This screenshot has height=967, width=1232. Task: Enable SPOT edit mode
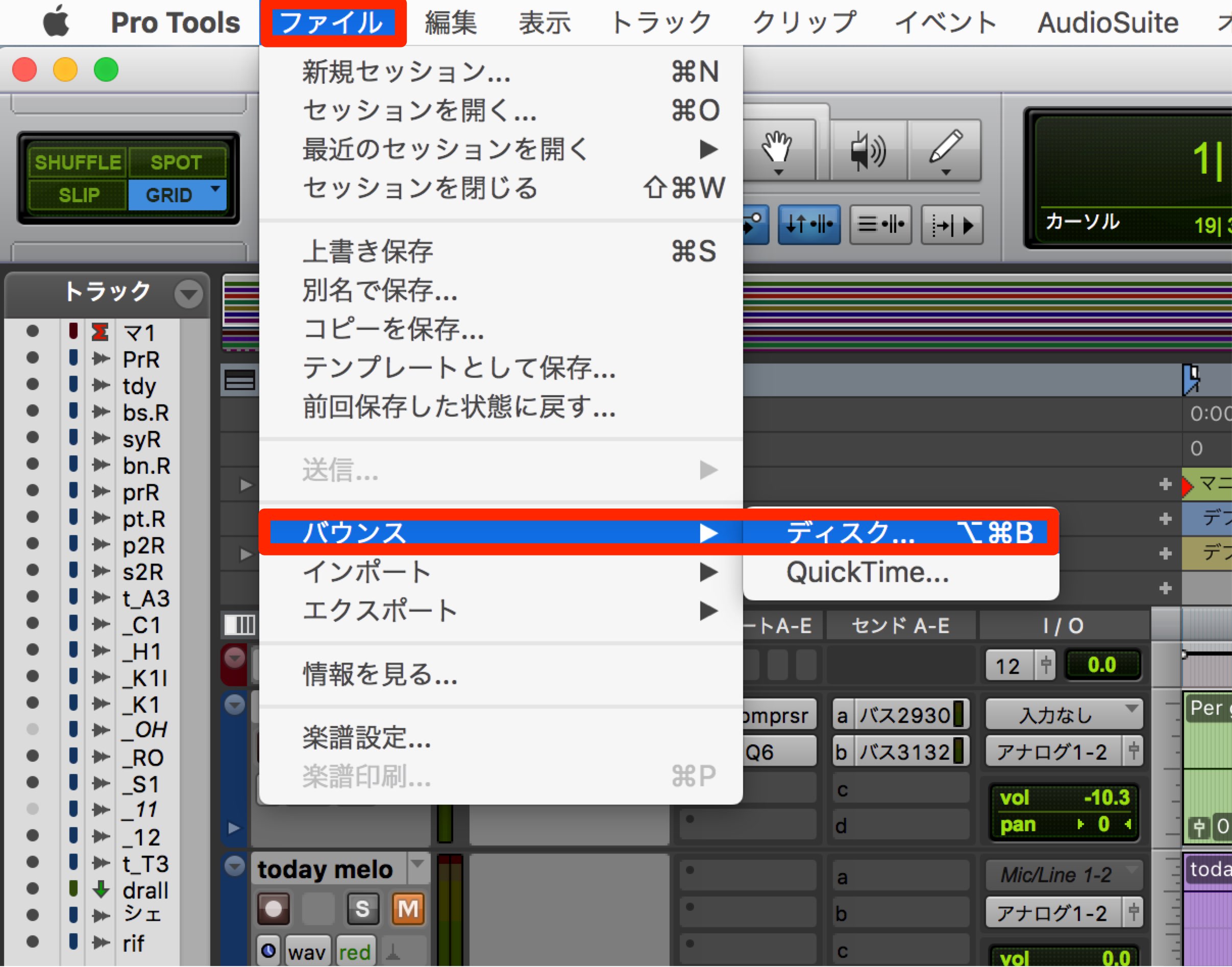[x=176, y=162]
